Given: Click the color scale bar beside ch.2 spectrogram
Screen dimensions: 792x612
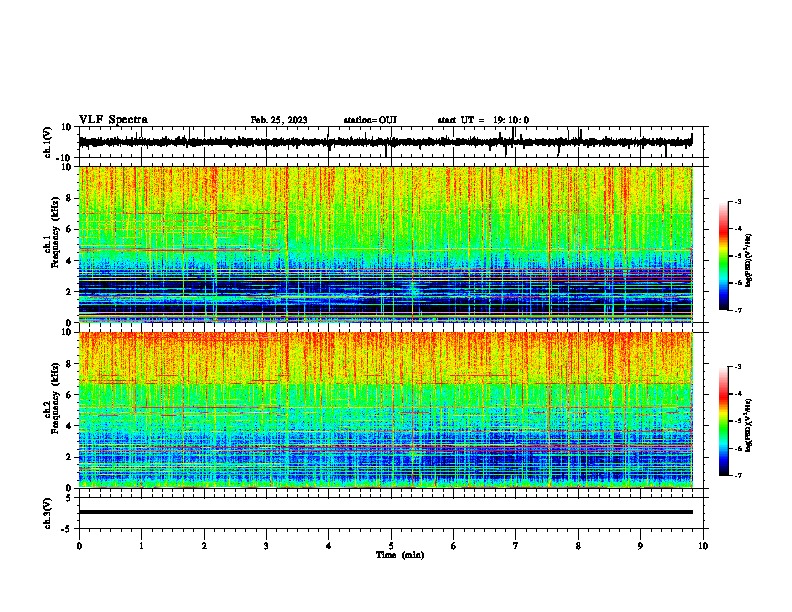Looking at the screenshot, I should (724, 421).
